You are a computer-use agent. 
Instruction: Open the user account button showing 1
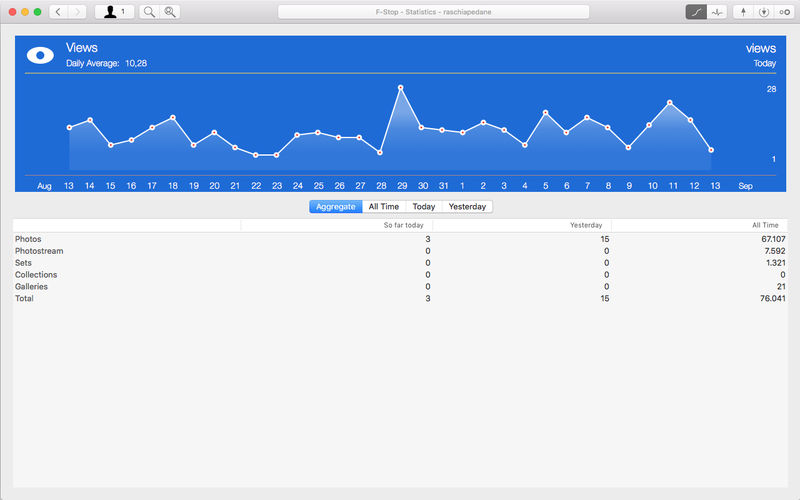[x=114, y=12]
